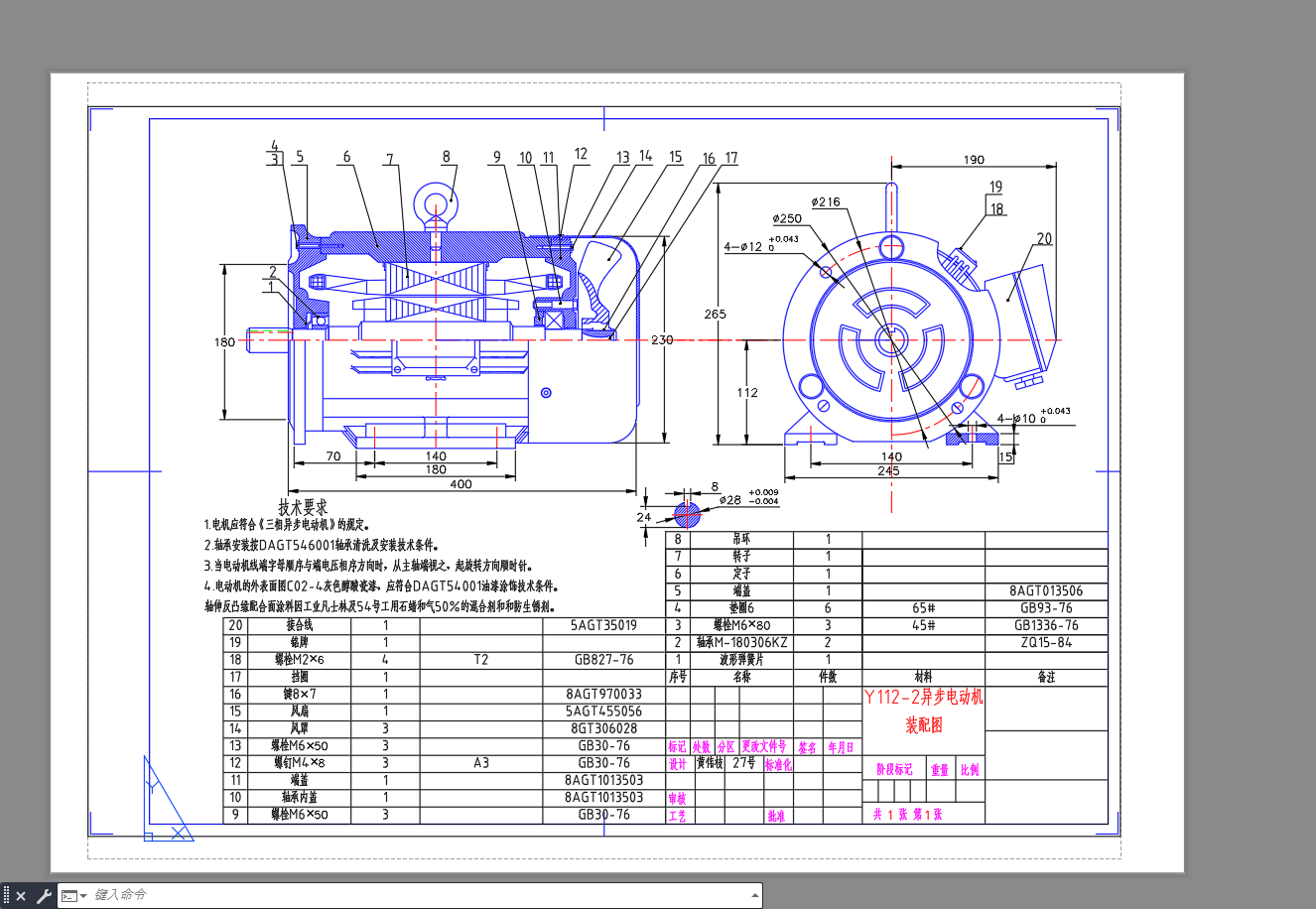Screen dimensions: 1316x909
Task: Select the dimension value 70
Action: click(333, 456)
